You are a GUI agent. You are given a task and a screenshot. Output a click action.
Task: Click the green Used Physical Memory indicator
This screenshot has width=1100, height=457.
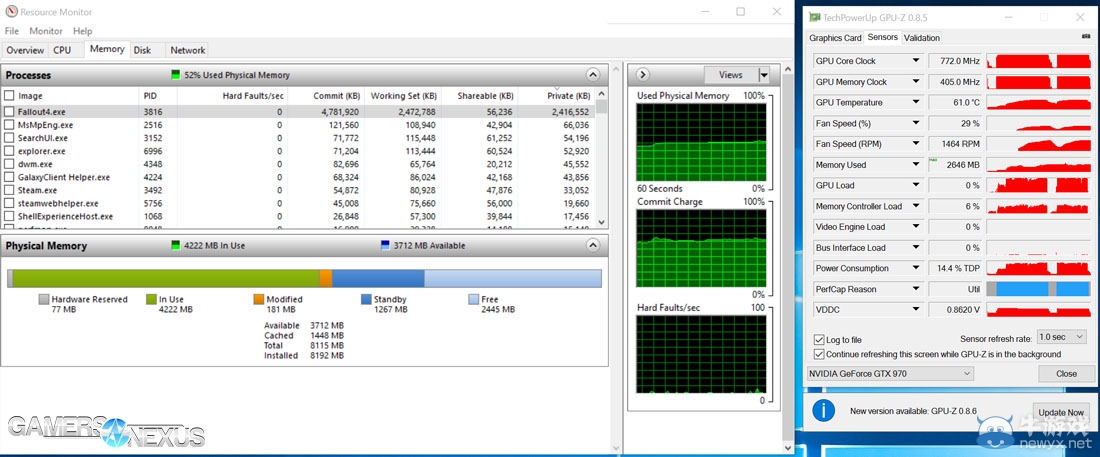click(x=176, y=75)
